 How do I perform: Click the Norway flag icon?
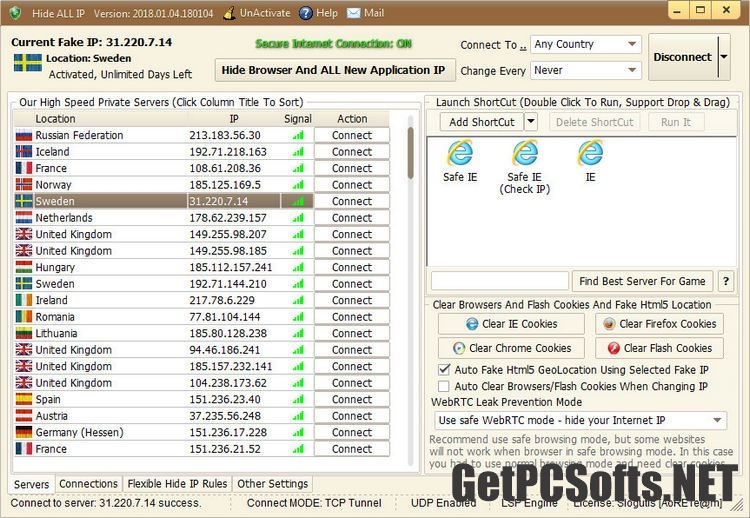pos(24,185)
